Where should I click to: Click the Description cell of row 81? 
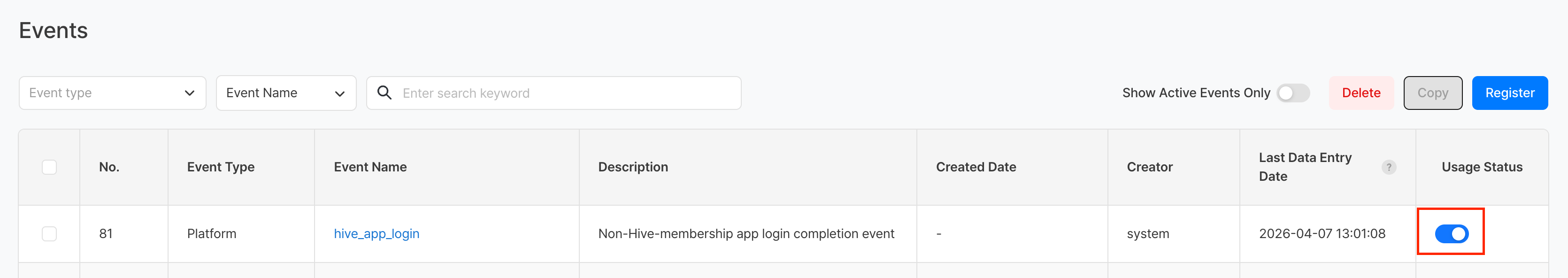click(x=746, y=233)
